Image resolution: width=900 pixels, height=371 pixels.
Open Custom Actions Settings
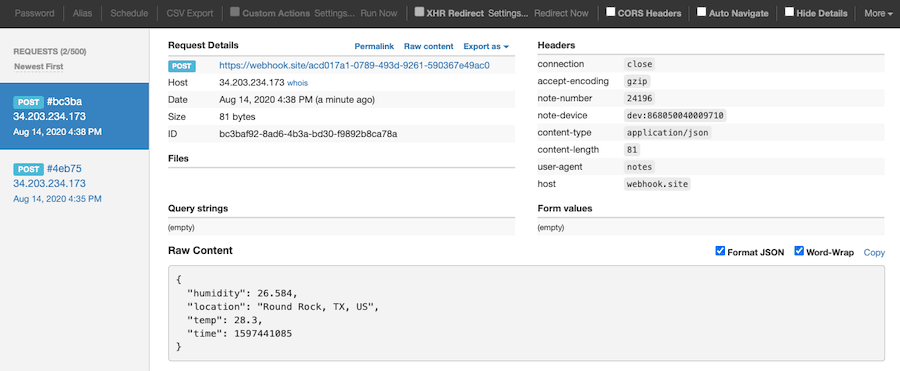tap(335, 13)
